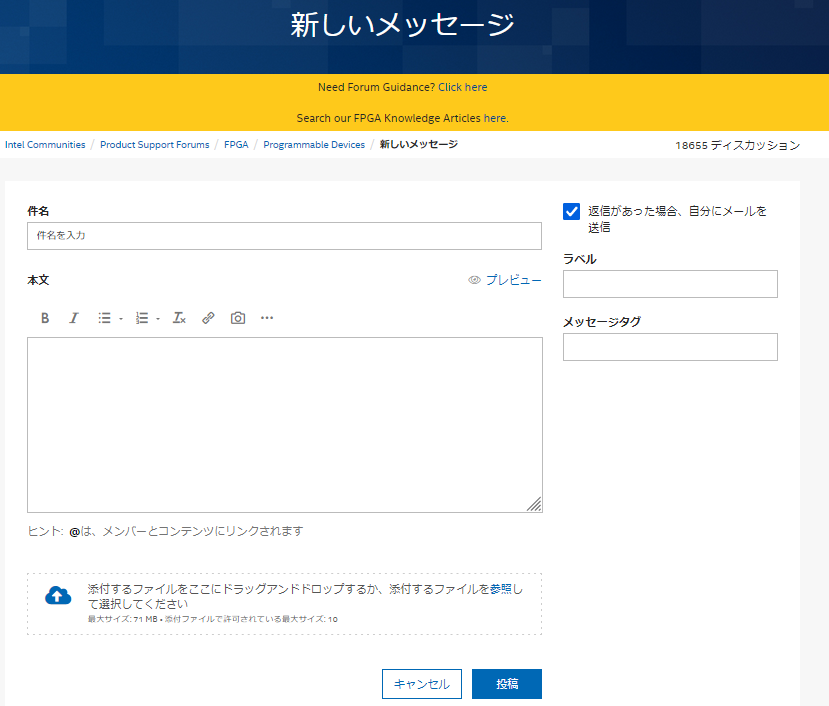Image resolution: width=829 pixels, height=706 pixels.
Task: Click the body editor resize handle
Action: (x=535, y=505)
